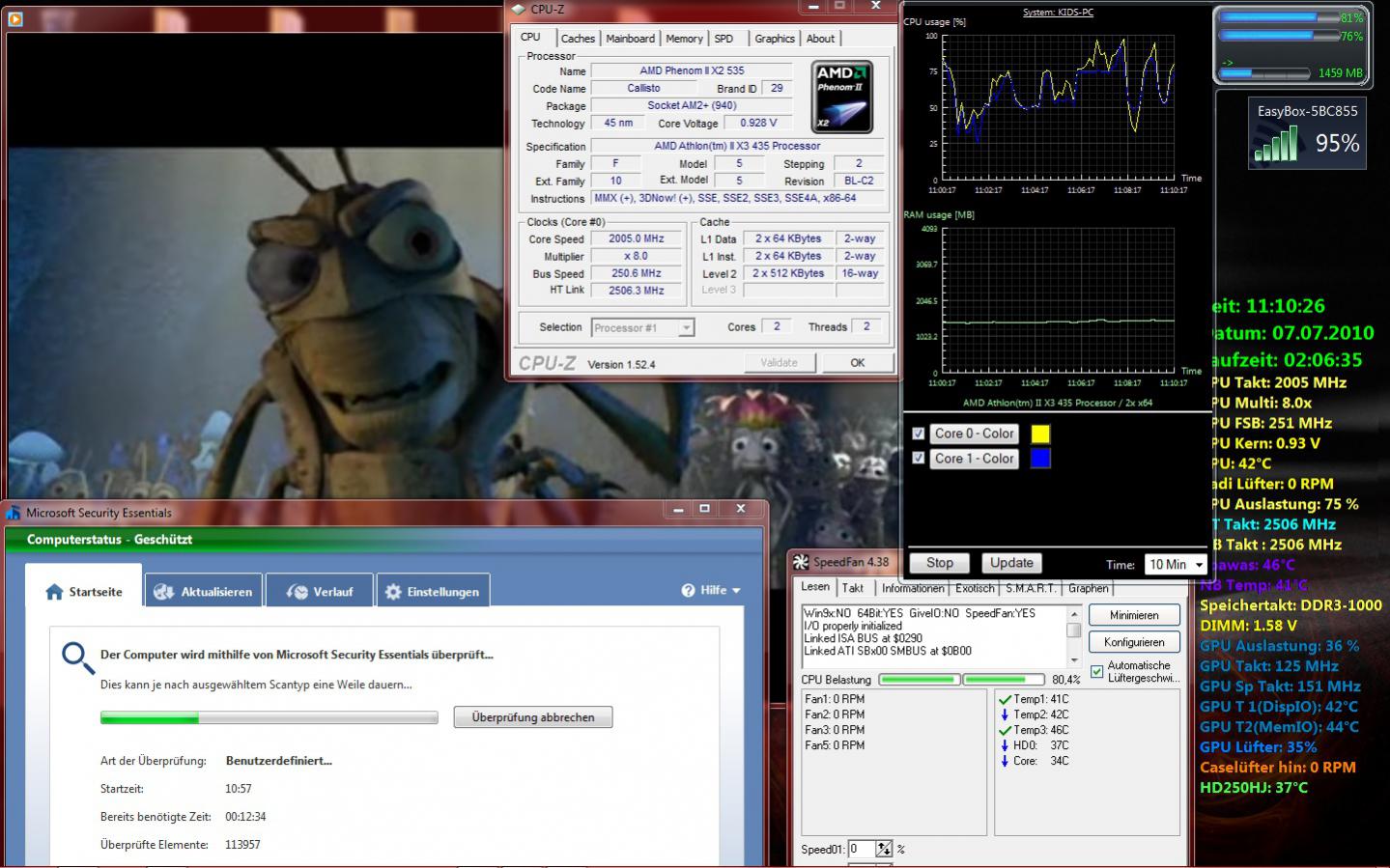
Task: Click the AMD Phenom II logo in CPU-Z
Action: [x=841, y=98]
